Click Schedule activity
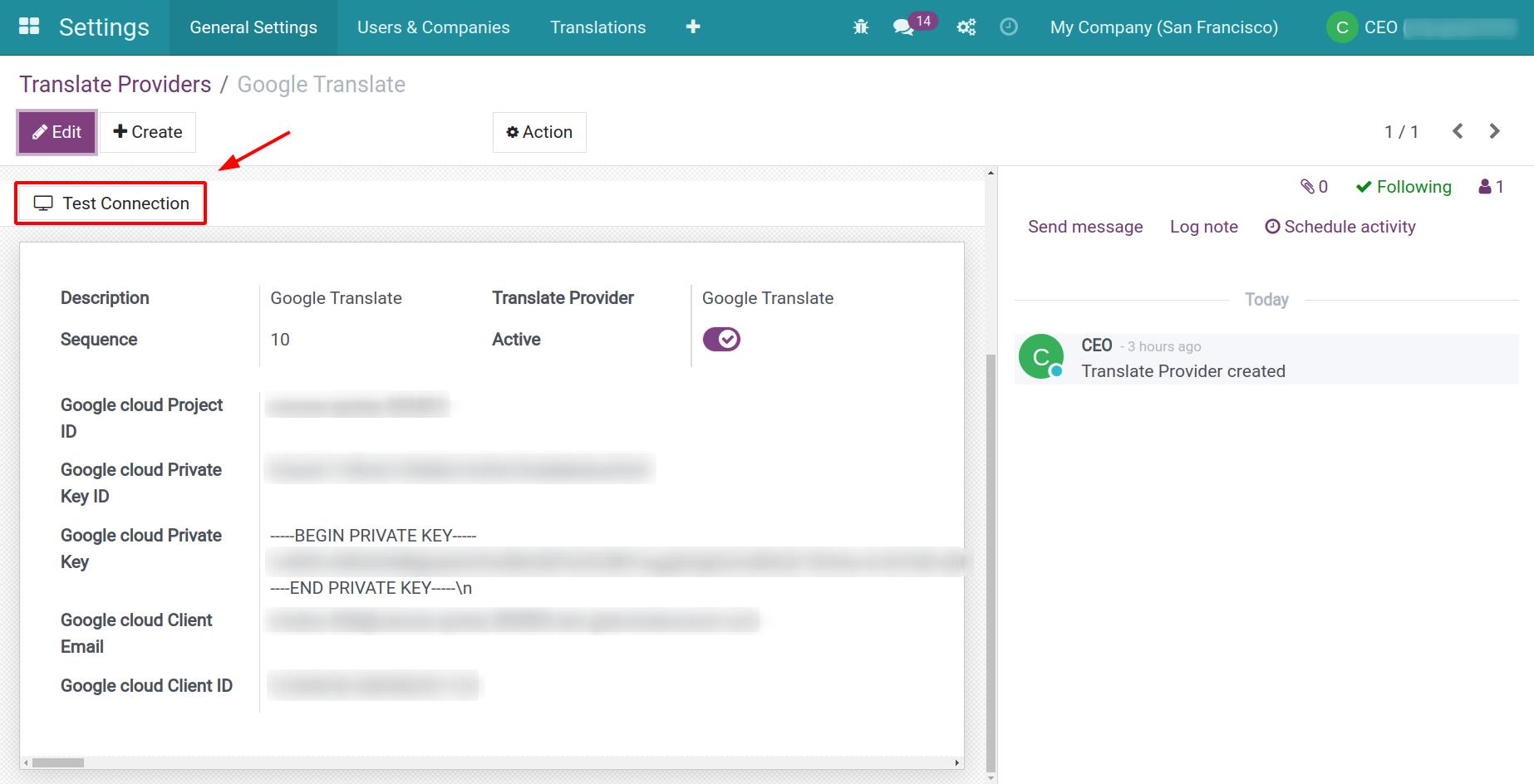 1340,226
